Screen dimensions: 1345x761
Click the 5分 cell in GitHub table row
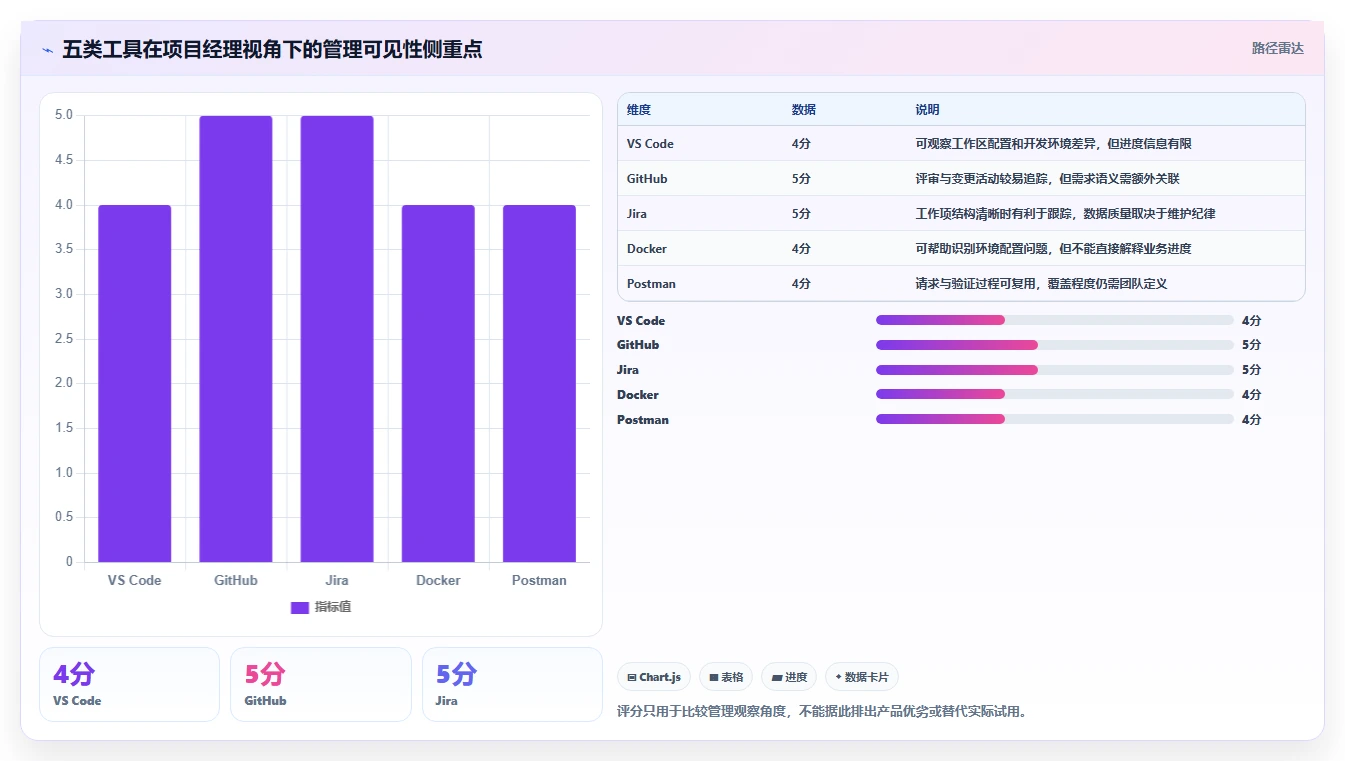(x=801, y=179)
